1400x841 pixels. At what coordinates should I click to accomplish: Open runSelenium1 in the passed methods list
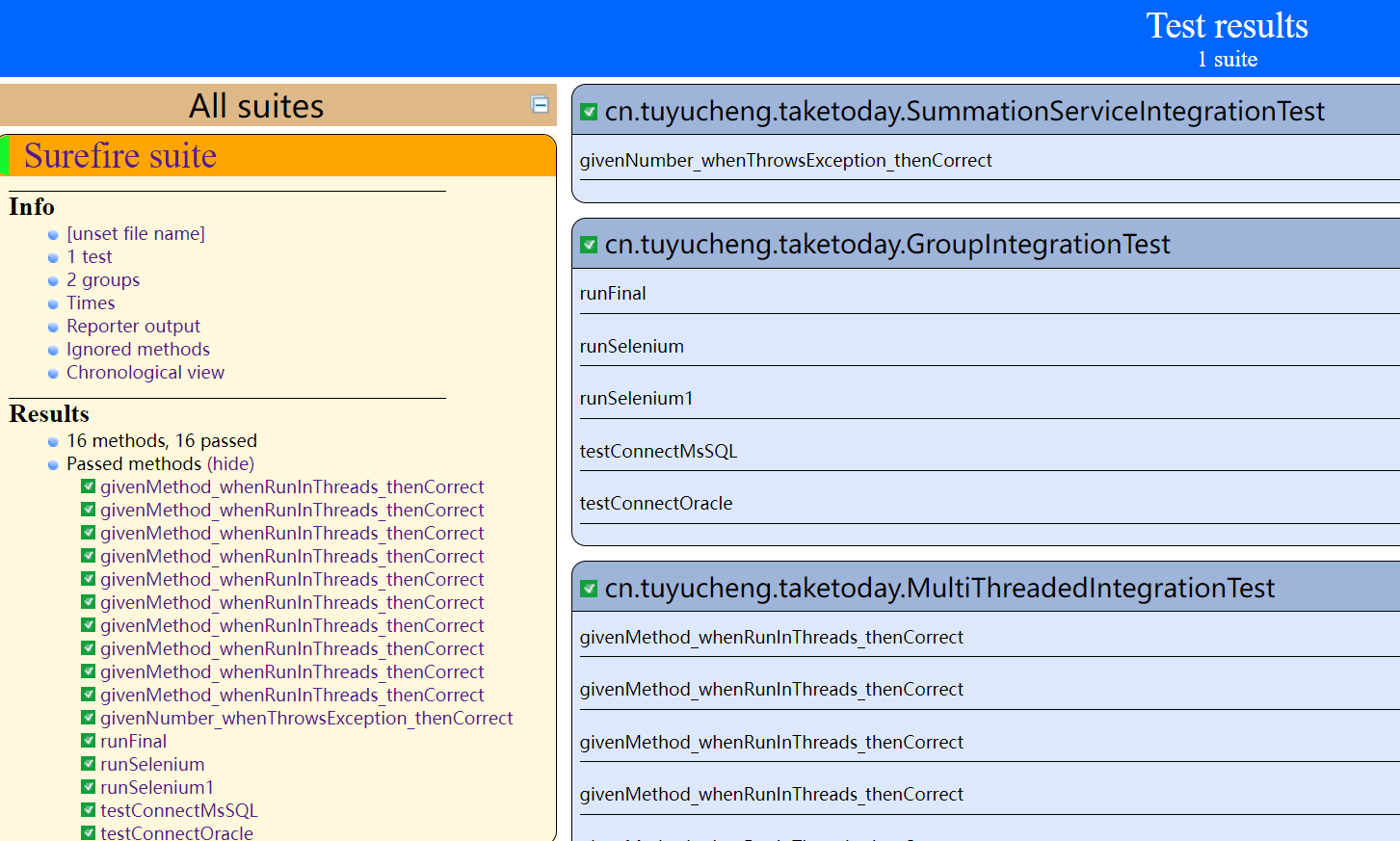(x=157, y=787)
